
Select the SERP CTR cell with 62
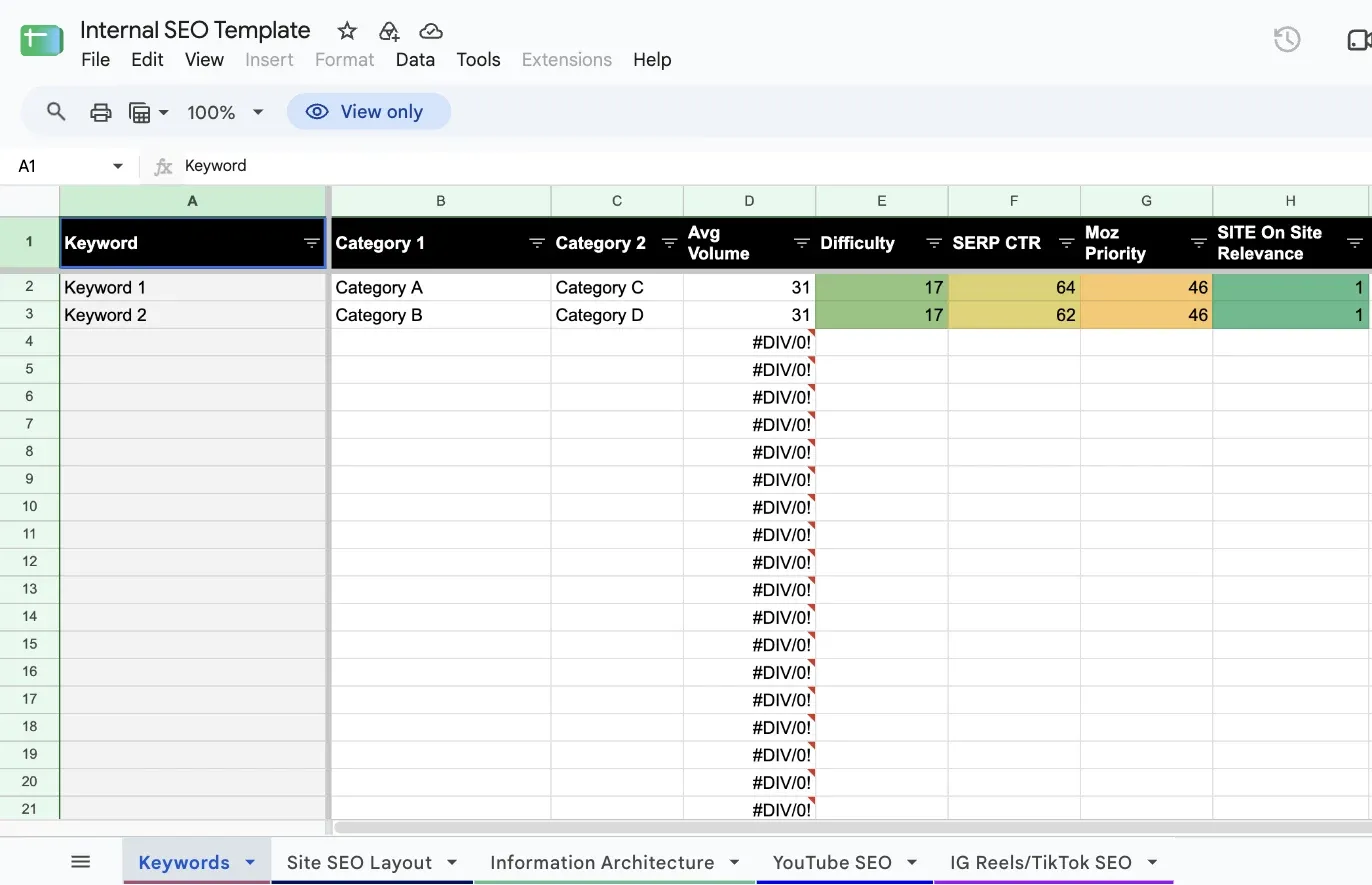(1014, 315)
